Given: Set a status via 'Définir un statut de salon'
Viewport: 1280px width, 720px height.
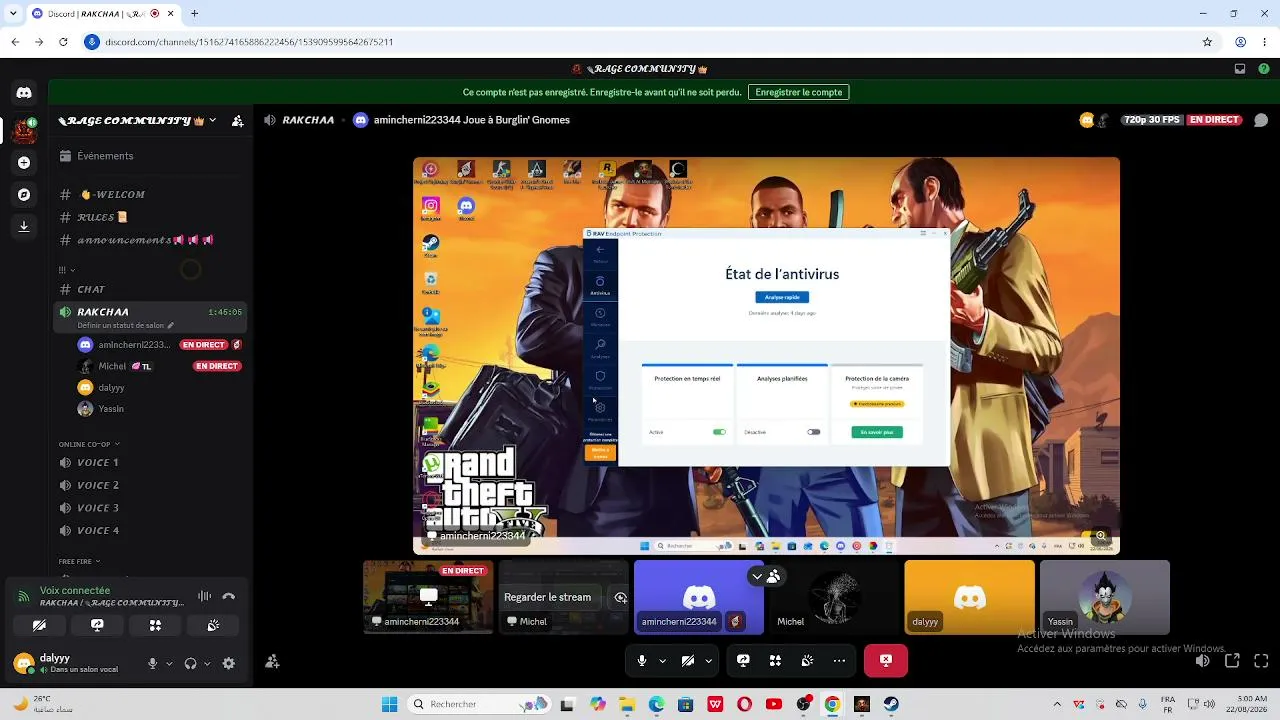Looking at the screenshot, I should click(126, 325).
